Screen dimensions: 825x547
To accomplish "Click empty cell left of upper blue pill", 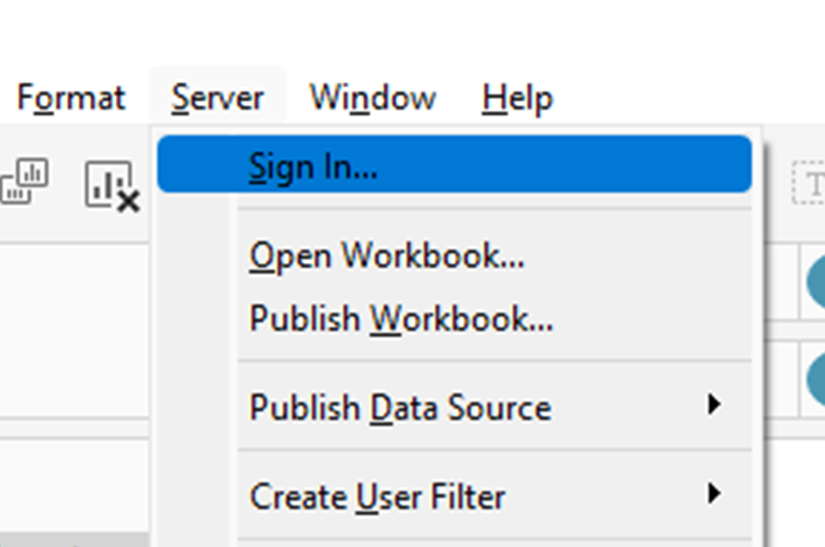I will pyautogui.click(x=782, y=282).
